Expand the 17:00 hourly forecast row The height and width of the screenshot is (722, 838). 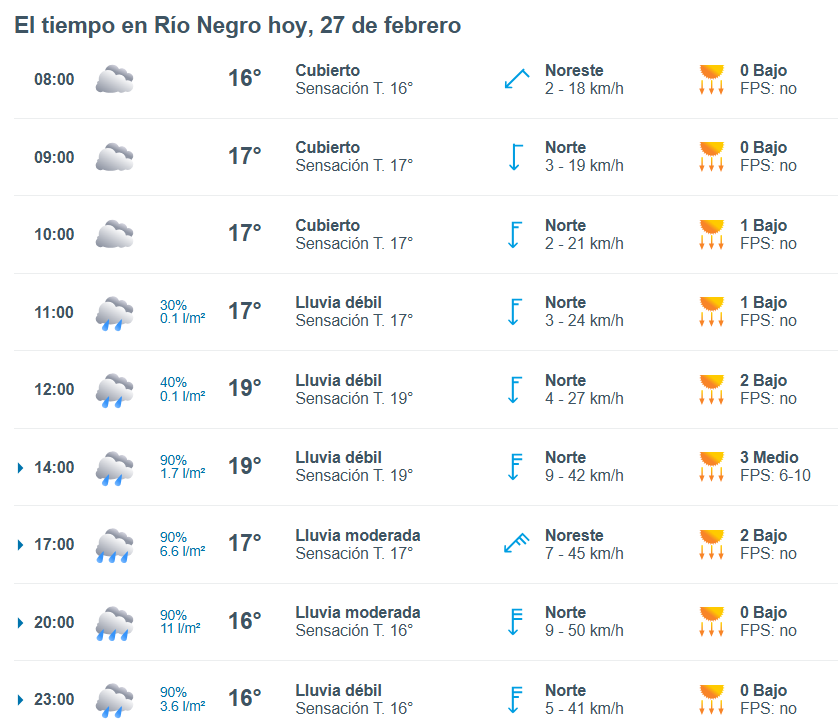pos(21,545)
